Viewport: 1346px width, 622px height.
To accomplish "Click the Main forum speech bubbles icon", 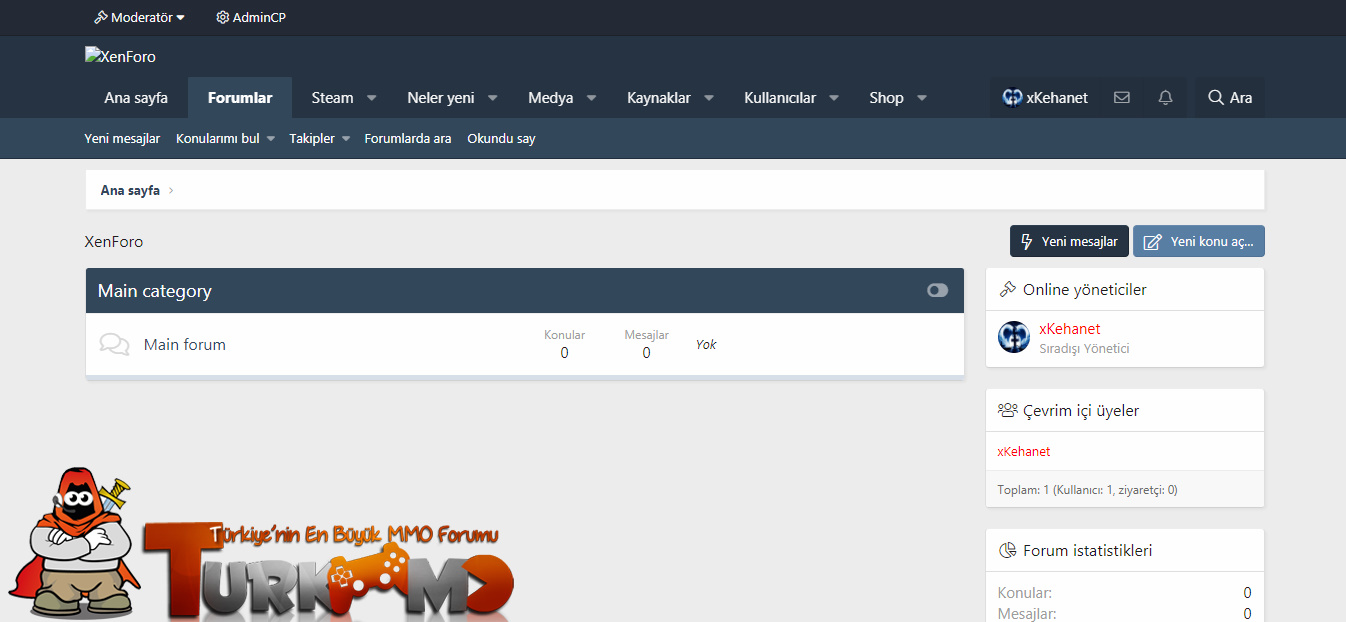I will 115,345.
